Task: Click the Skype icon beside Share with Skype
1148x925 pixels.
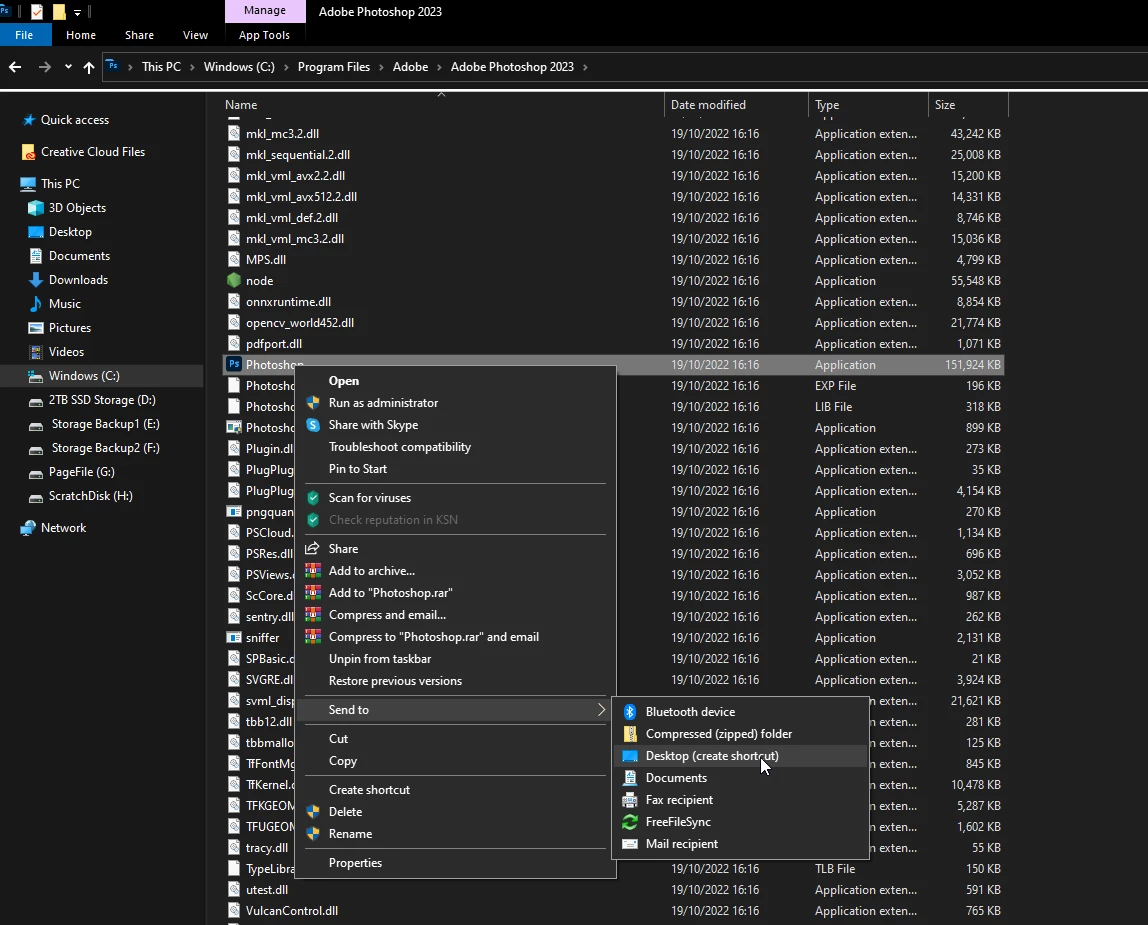Action: (313, 425)
